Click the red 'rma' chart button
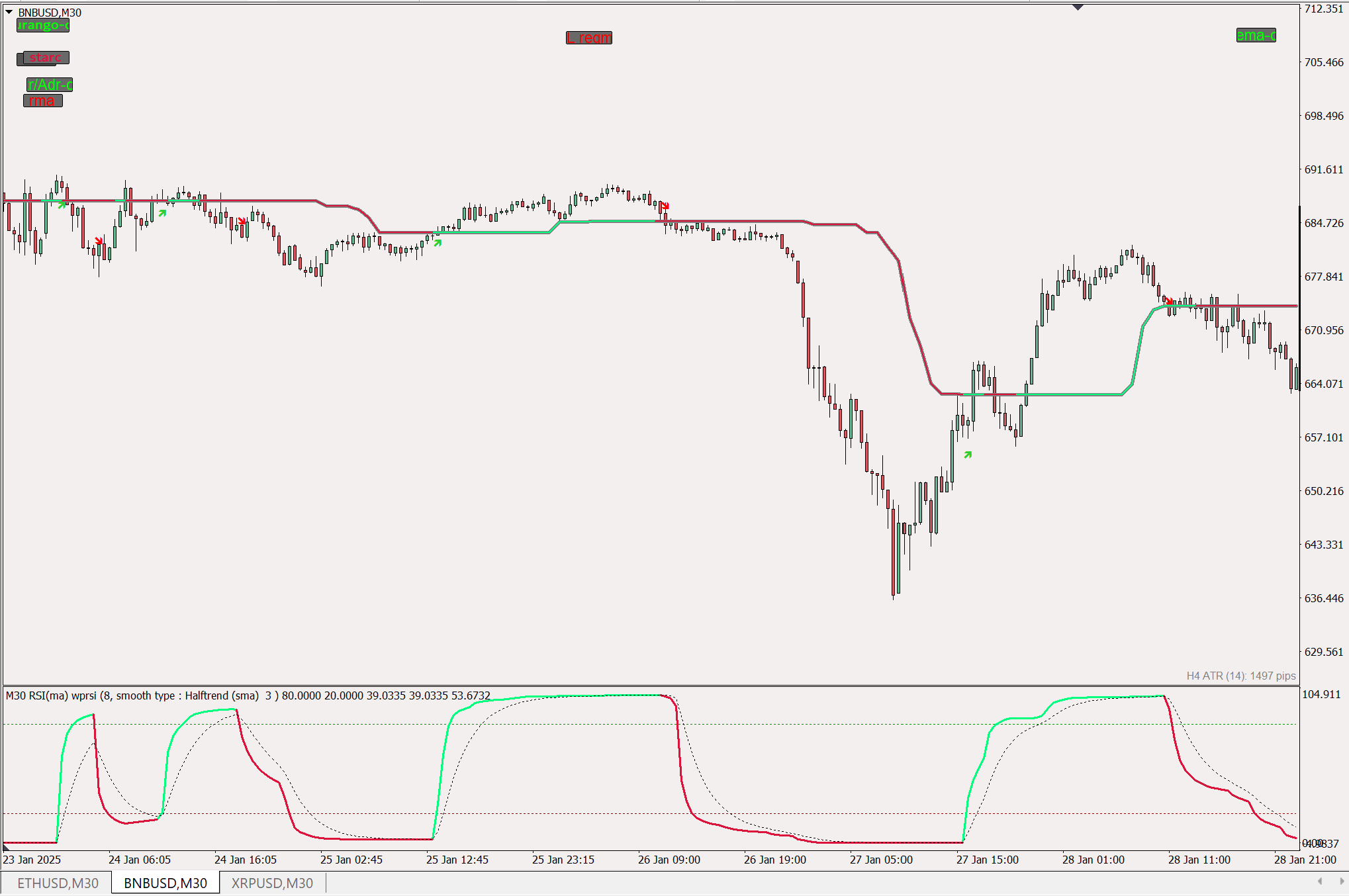 [42, 101]
